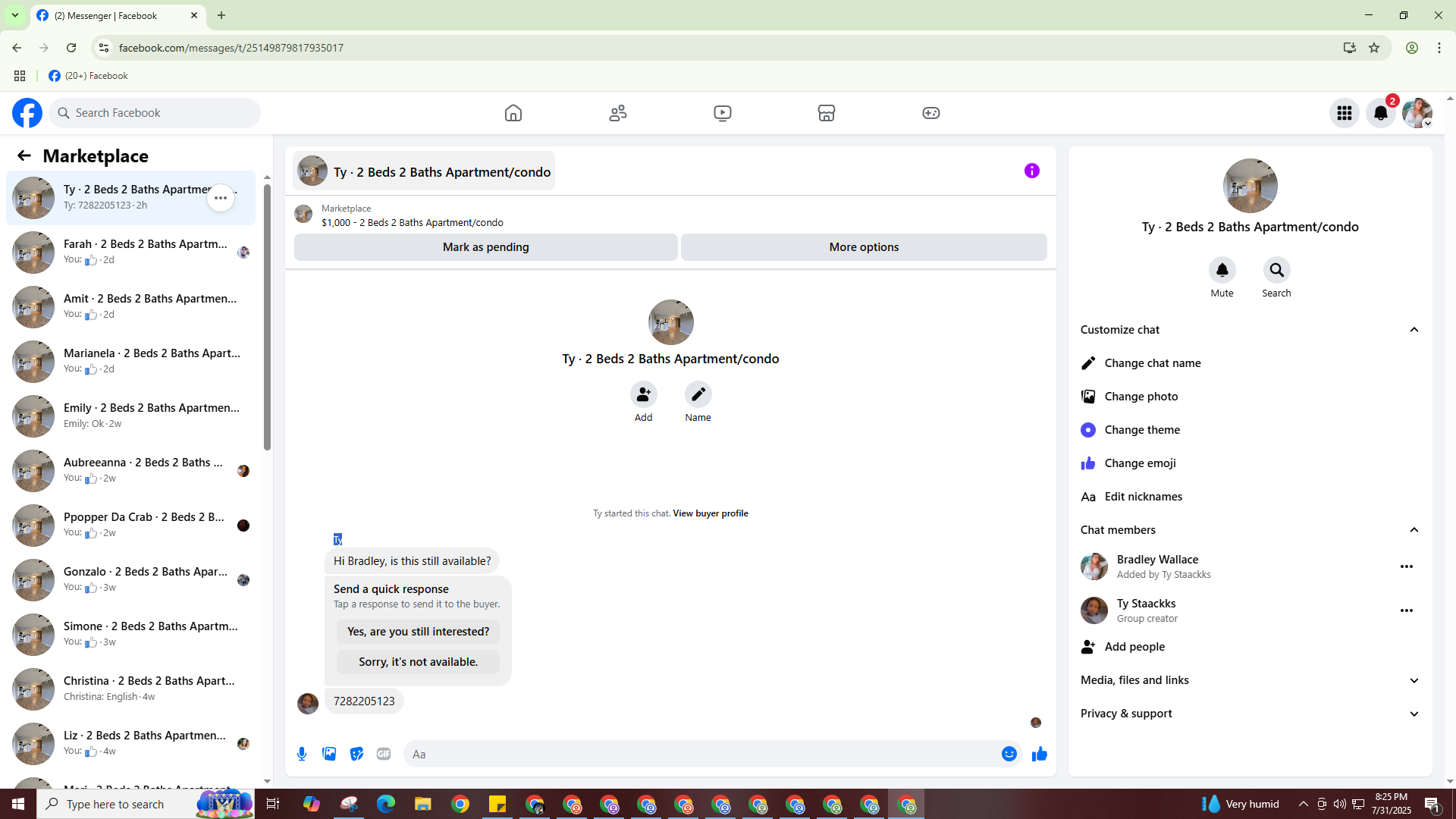The width and height of the screenshot is (1456, 819).
Task: Open Change theme color picker
Action: point(1142,430)
